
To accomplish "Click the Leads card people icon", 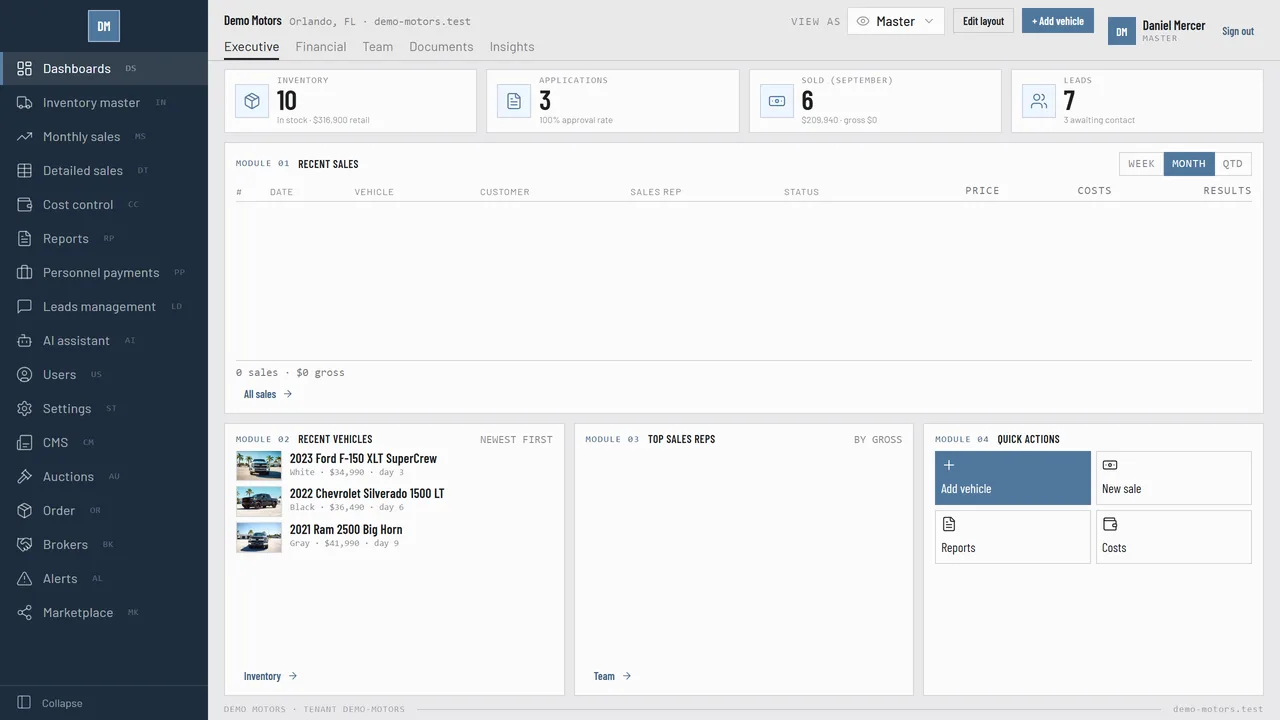I will pyautogui.click(x=1039, y=101).
